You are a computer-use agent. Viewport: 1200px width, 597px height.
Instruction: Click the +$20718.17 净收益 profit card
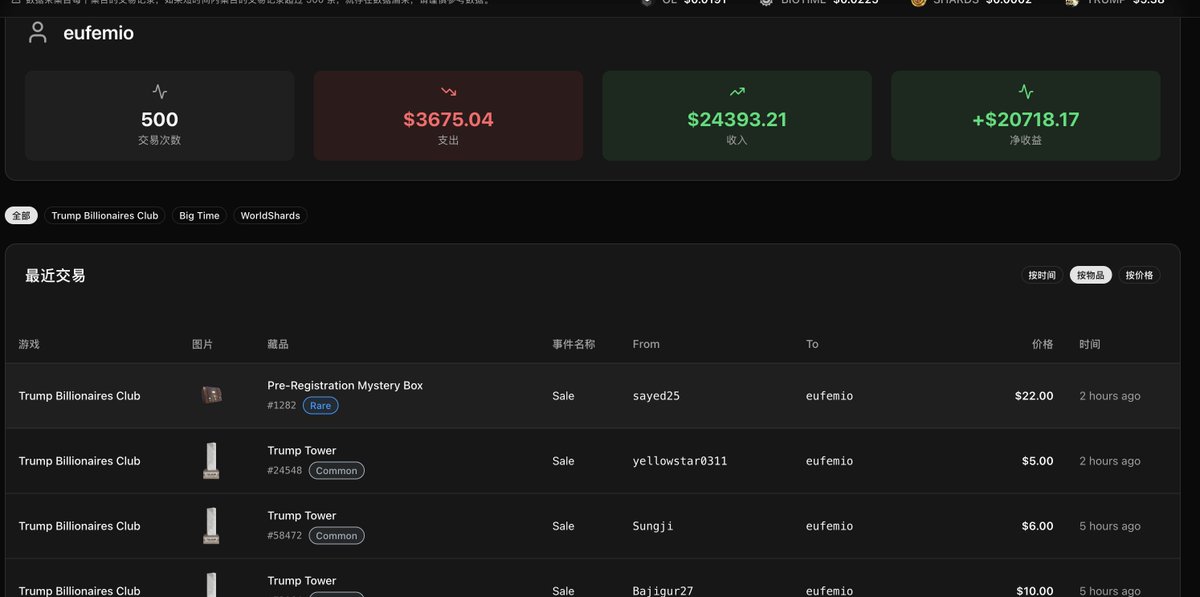[1026, 115]
